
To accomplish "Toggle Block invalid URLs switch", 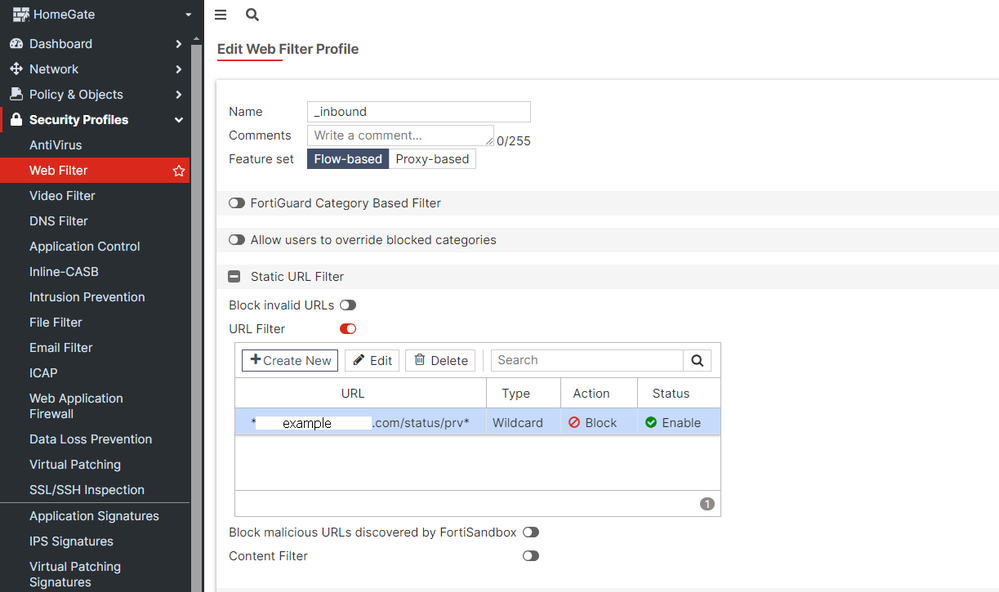I will pos(348,305).
